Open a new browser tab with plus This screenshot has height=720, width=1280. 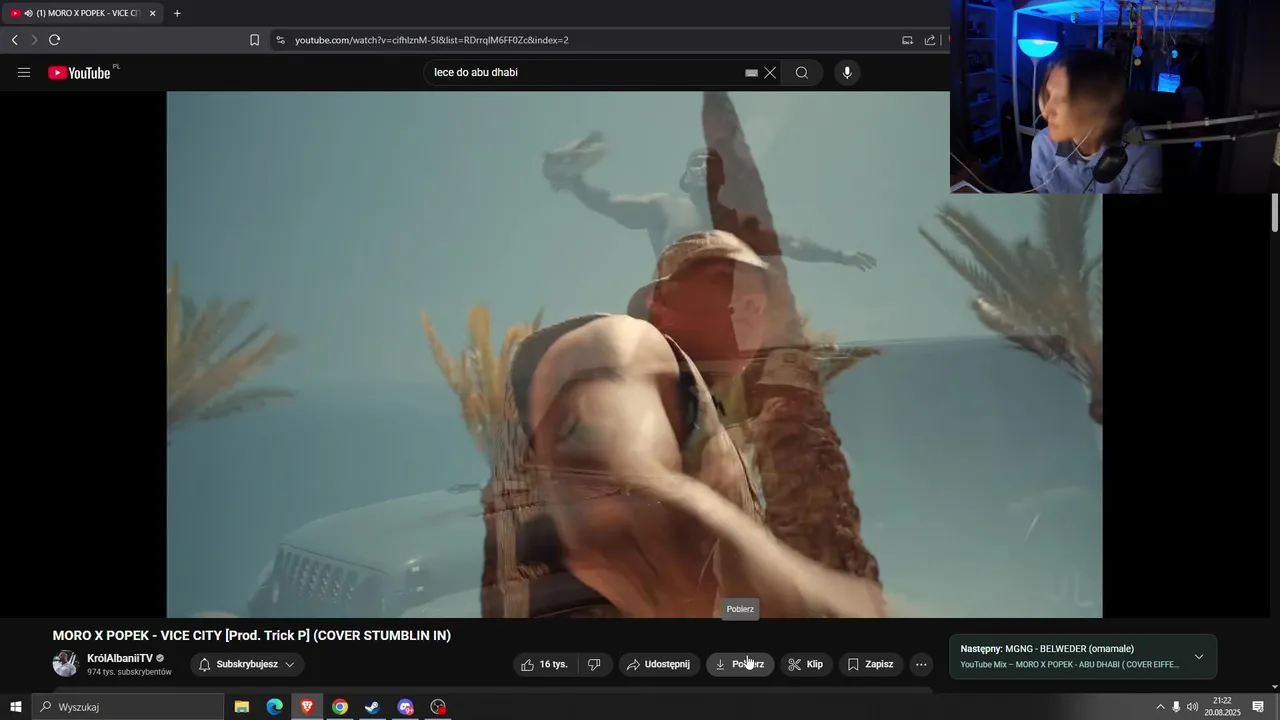(177, 13)
